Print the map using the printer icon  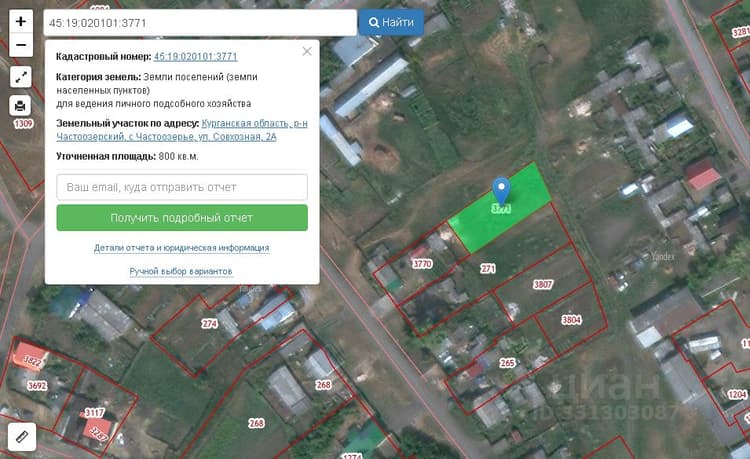(x=21, y=106)
